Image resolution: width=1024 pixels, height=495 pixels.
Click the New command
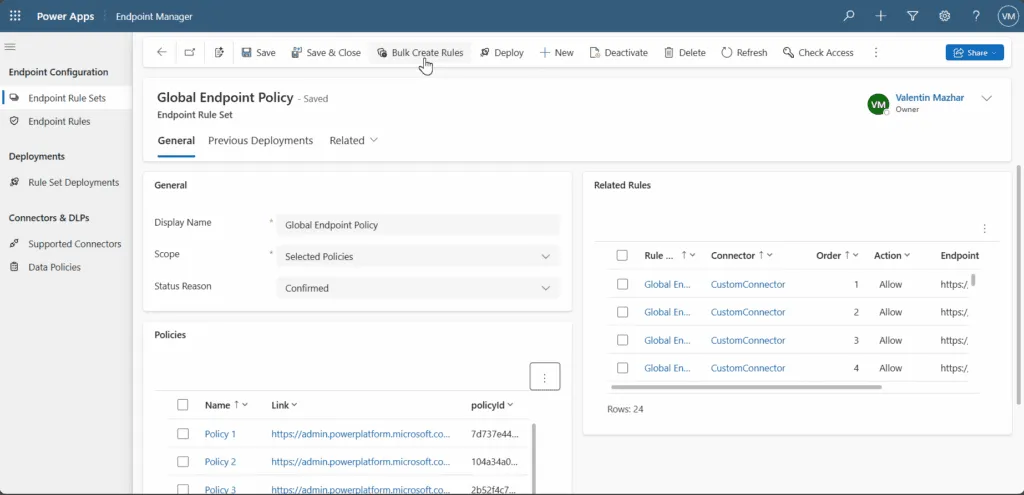[556, 53]
